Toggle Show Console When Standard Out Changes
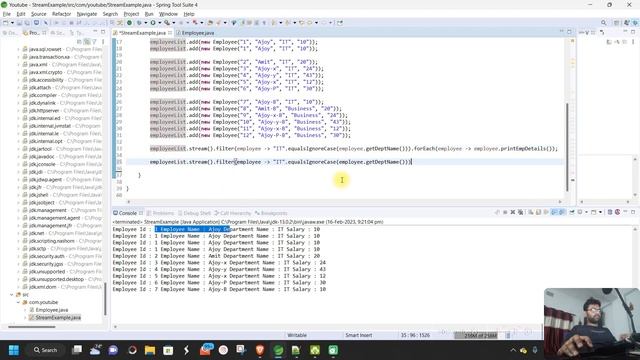Screen dimensions: 640x360 [553, 212]
